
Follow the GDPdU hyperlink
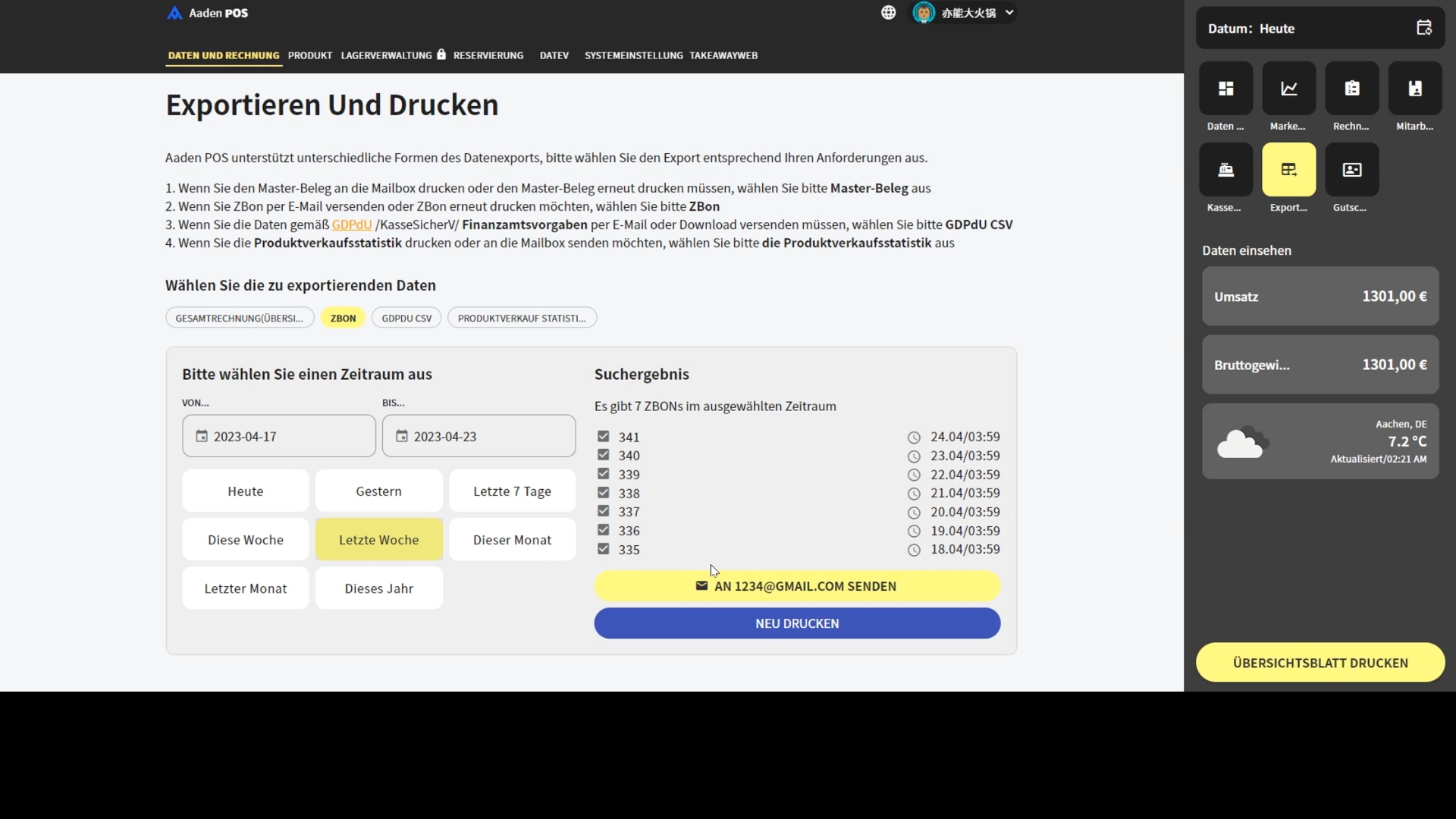pyautogui.click(x=351, y=224)
